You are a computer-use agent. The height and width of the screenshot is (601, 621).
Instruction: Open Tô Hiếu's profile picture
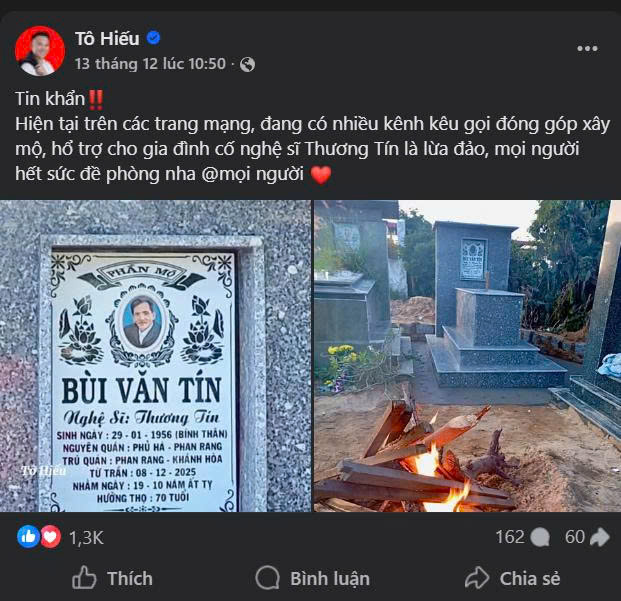coord(40,51)
